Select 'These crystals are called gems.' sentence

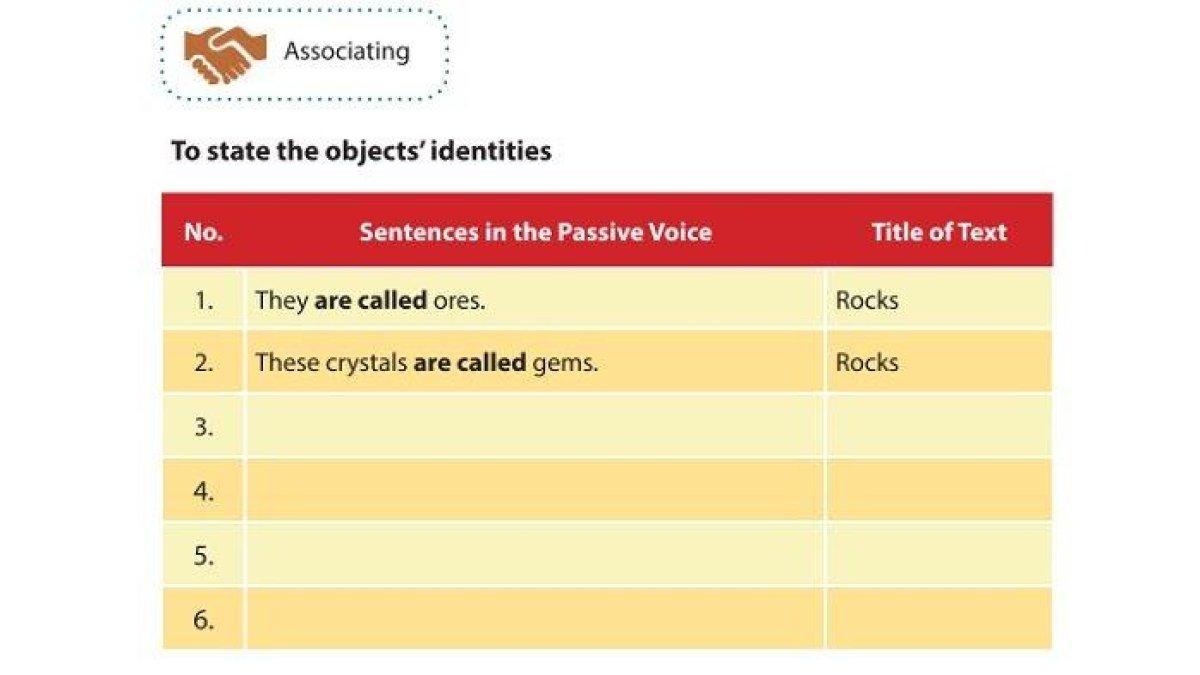coord(426,362)
